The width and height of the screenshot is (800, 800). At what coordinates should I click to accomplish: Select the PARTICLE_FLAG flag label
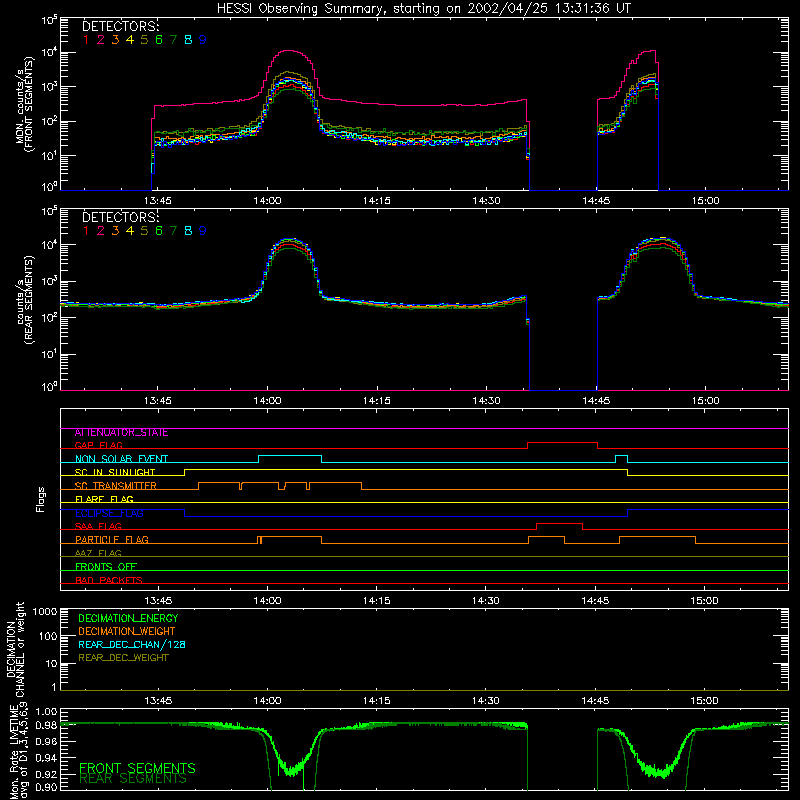(112, 540)
